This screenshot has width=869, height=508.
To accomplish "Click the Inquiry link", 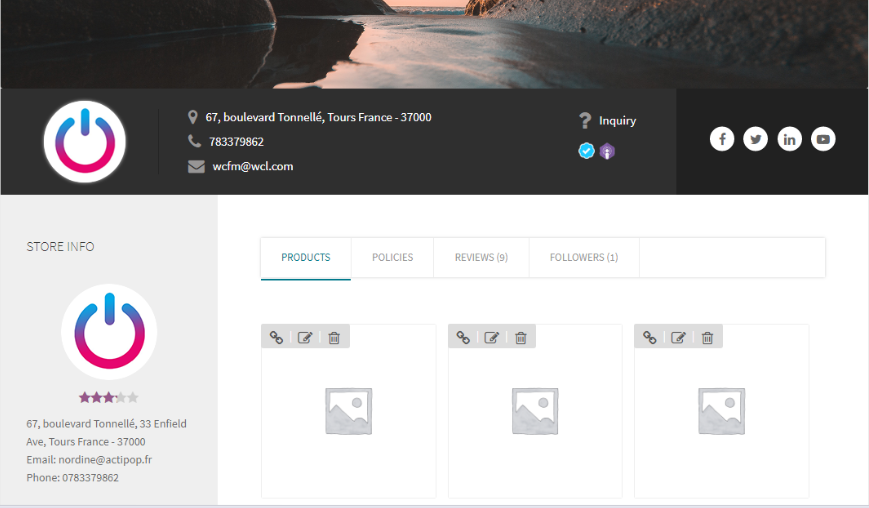I will pos(617,121).
